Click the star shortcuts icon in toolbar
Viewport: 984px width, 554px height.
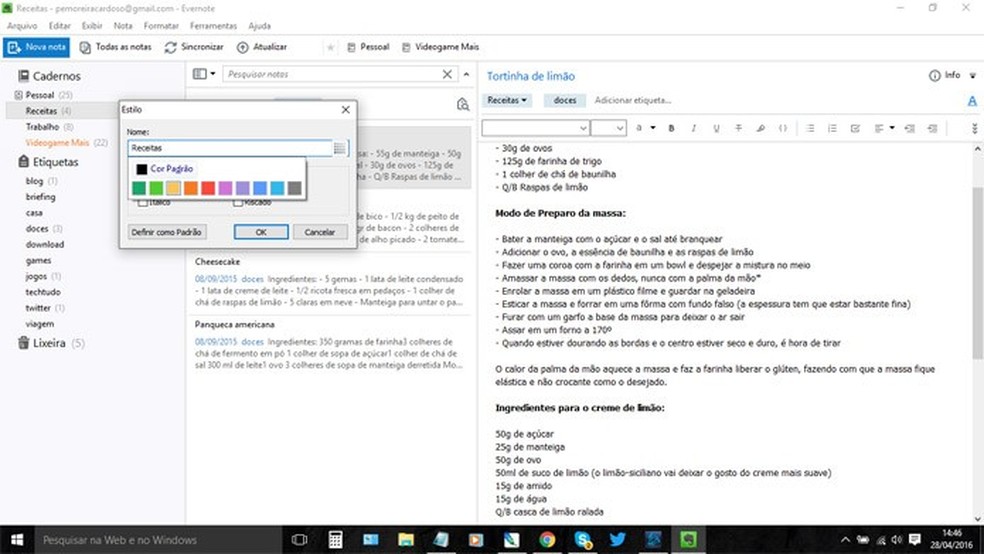click(x=331, y=47)
